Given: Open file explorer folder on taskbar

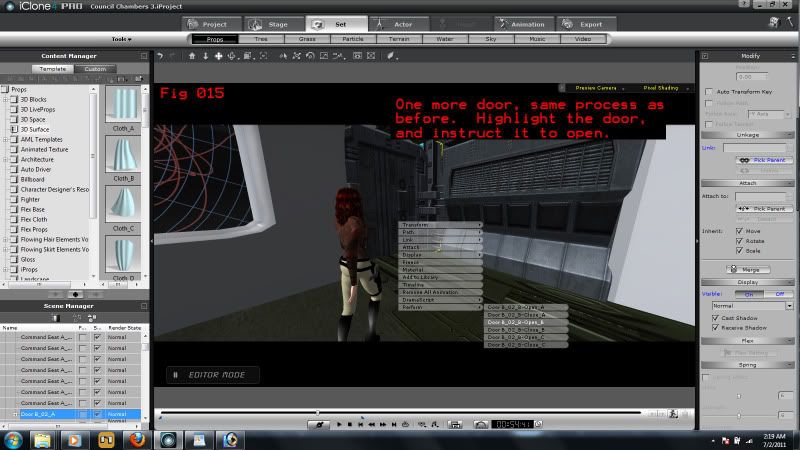Looking at the screenshot, I should (42, 440).
